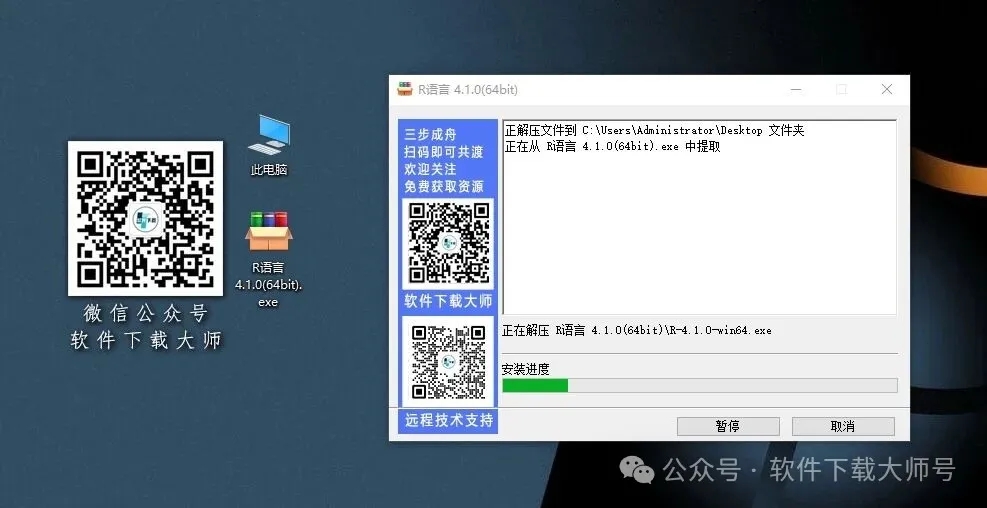Image resolution: width=987 pixels, height=508 pixels.
Task: Click the 免费获取资源 text in sidebar
Action: [444, 187]
